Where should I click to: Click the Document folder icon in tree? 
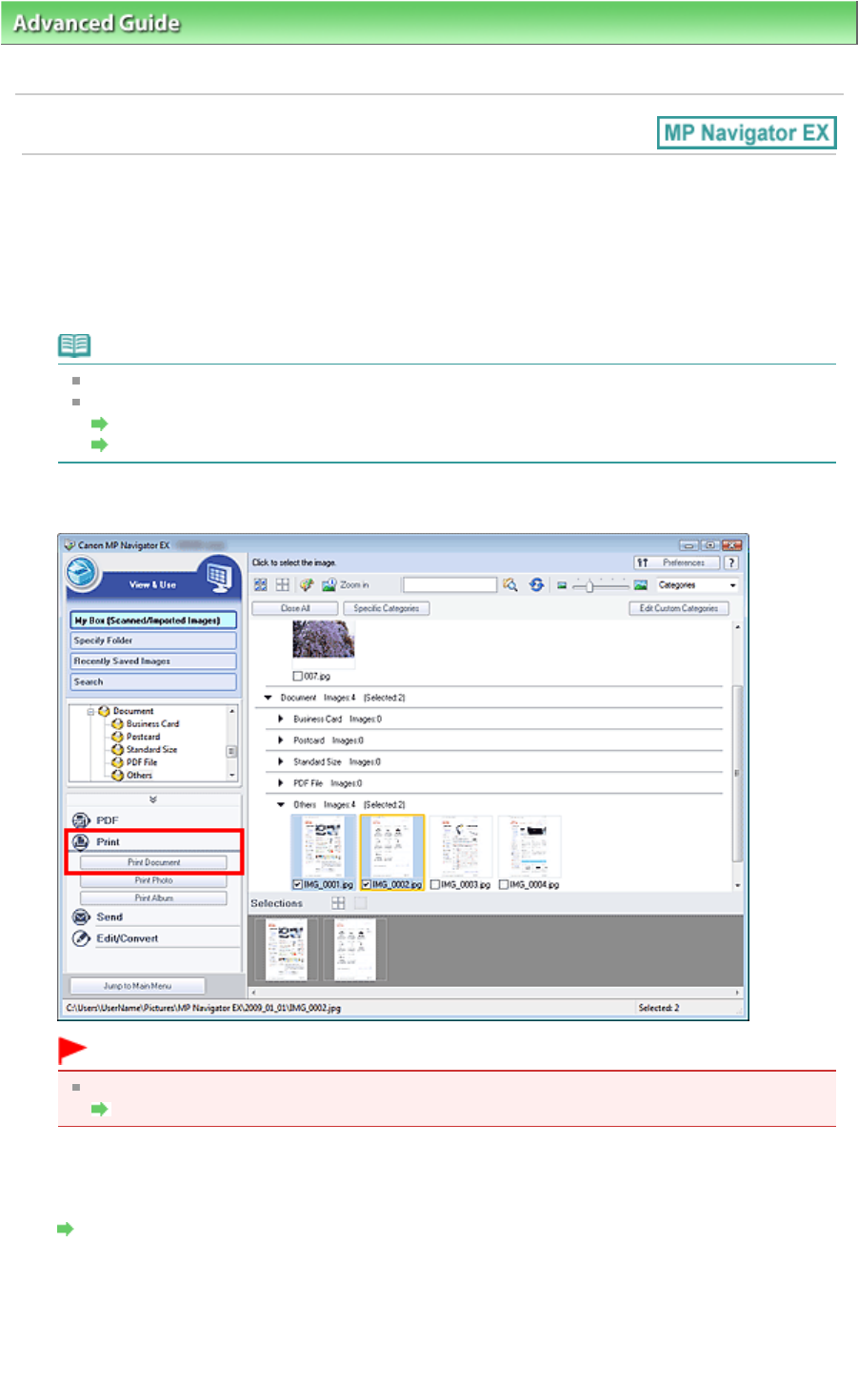click(x=104, y=711)
